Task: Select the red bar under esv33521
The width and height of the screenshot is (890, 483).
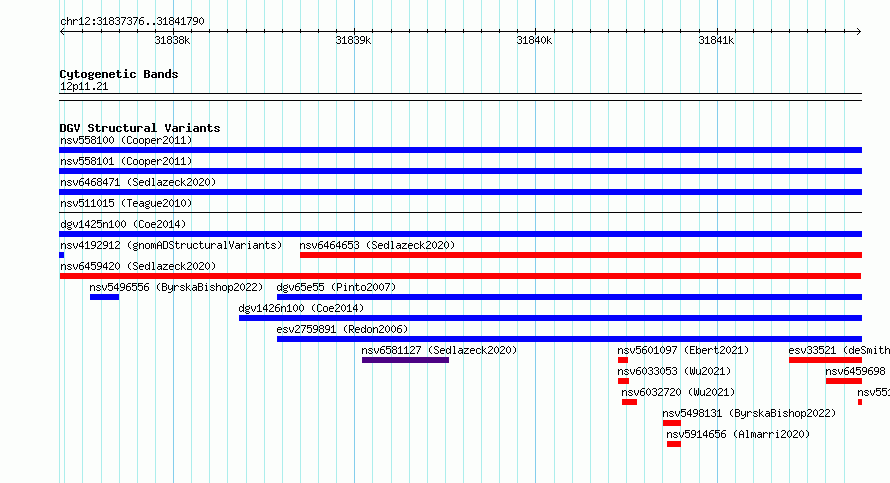Action: coord(825,360)
